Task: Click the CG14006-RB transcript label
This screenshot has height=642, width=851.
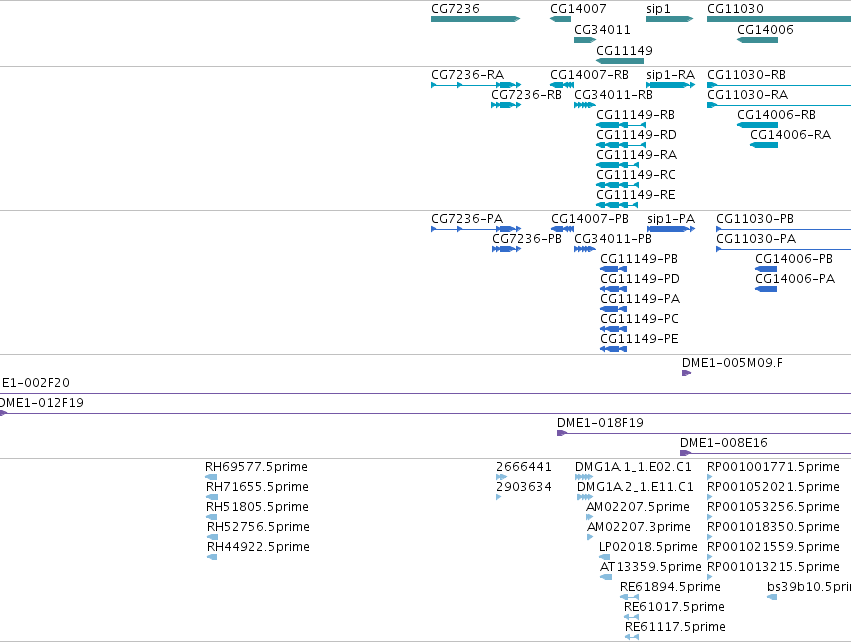Action: click(x=777, y=115)
